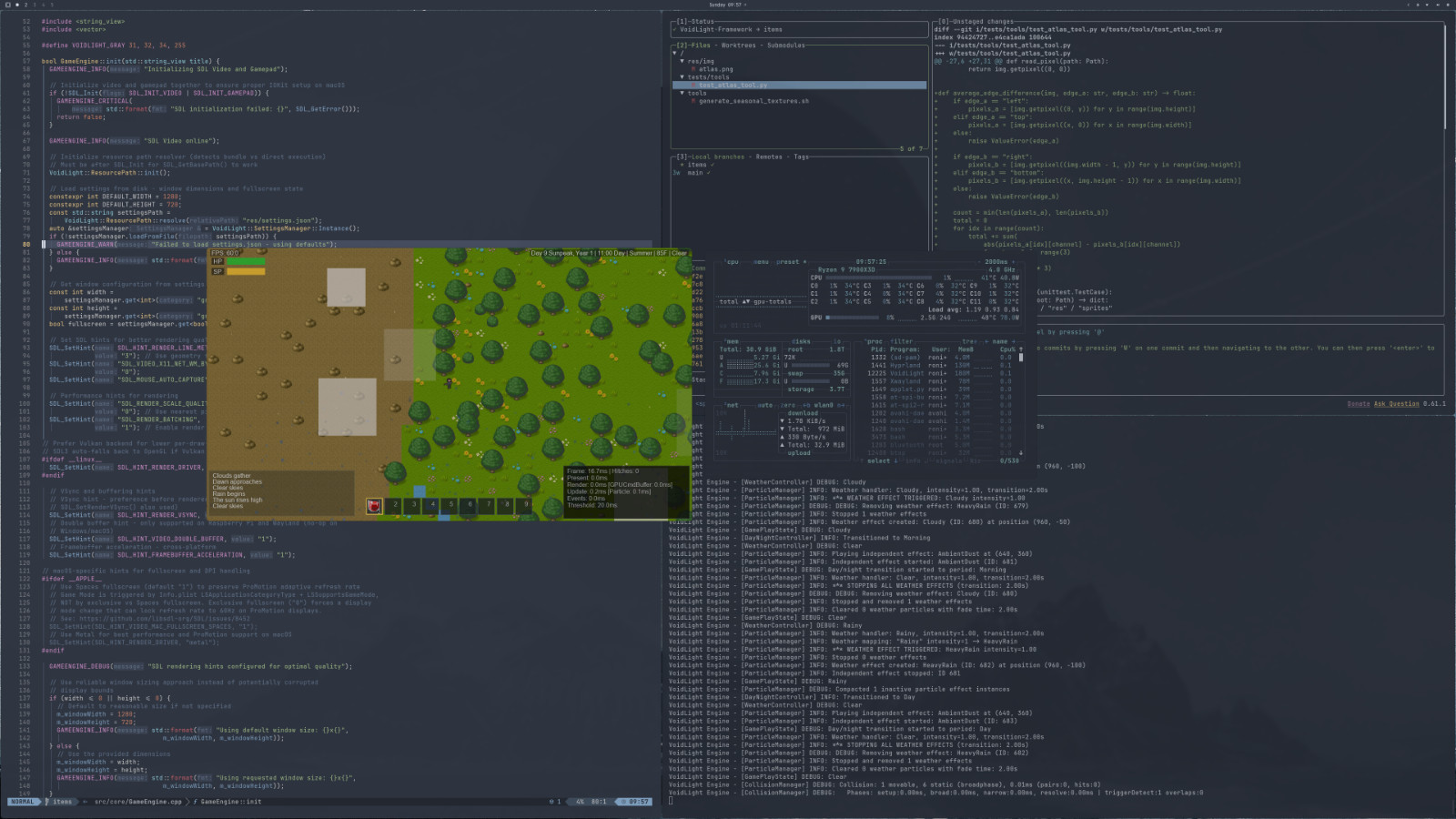This screenshot has width=1456, height=819.
Task: Click the proc list scroll-down arrow in btop
Action: (x=1021, y=453)
